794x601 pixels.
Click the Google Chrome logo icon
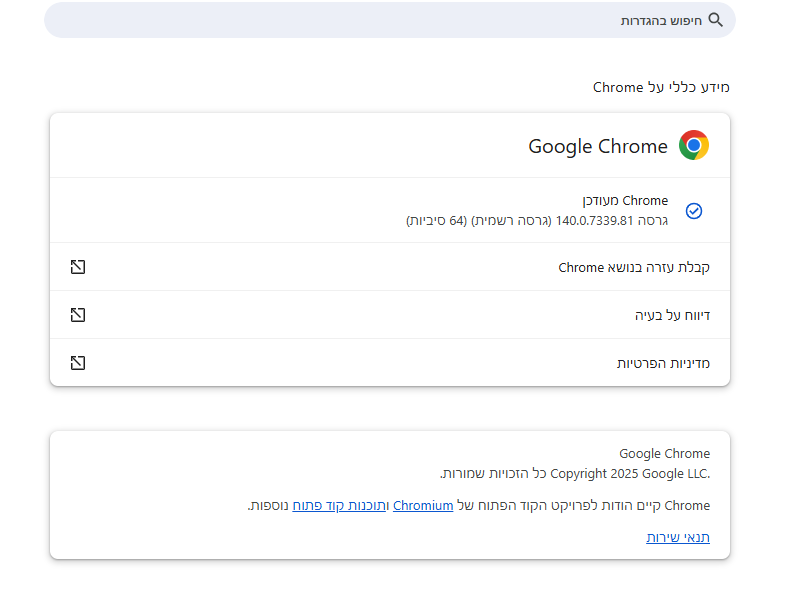coord(694,145)
